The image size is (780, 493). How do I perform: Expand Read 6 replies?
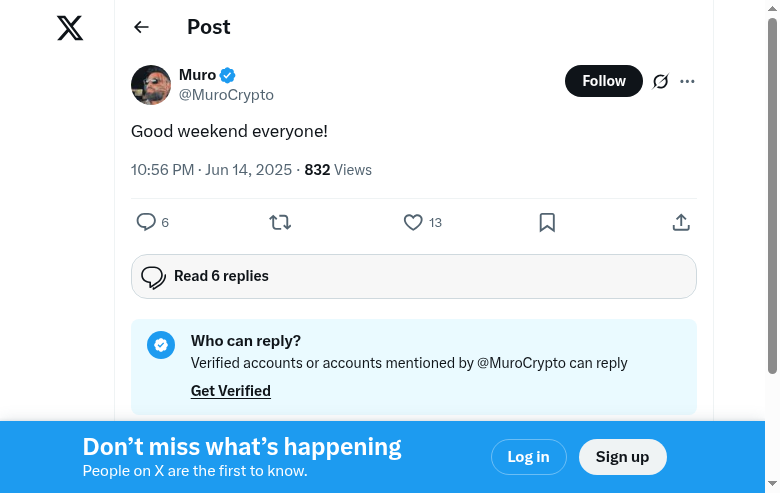413,276
